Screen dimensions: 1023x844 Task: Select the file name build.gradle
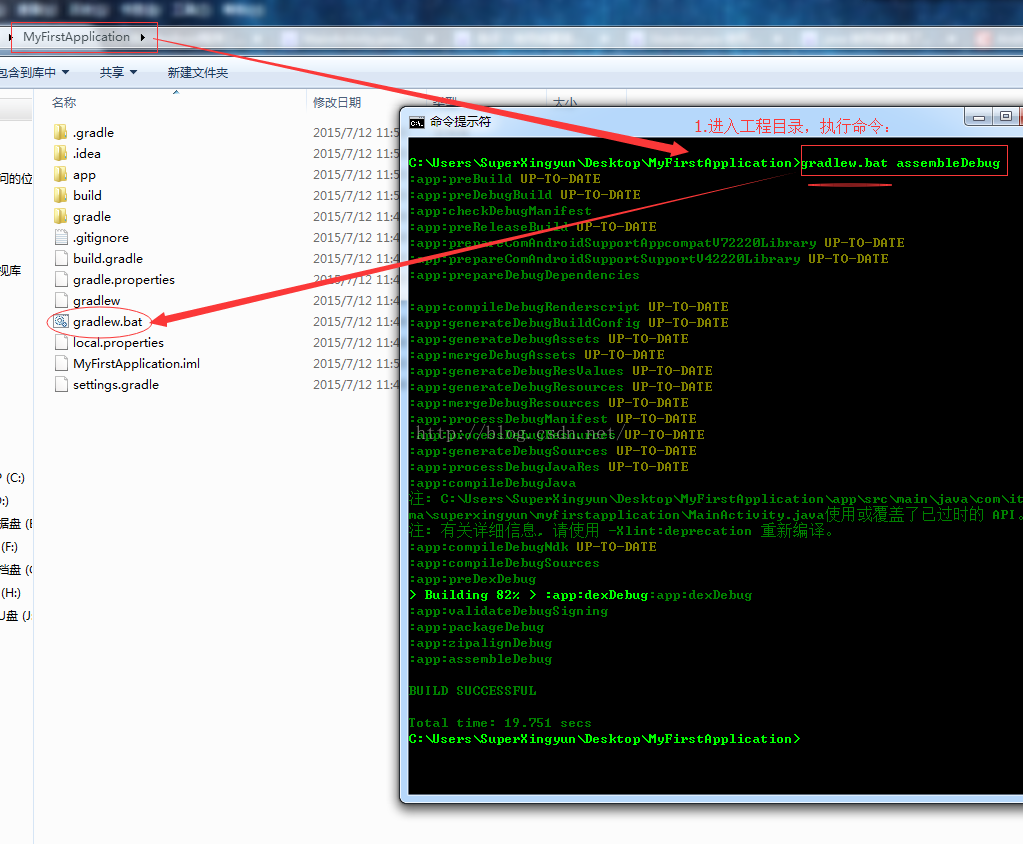click(108, 258)
